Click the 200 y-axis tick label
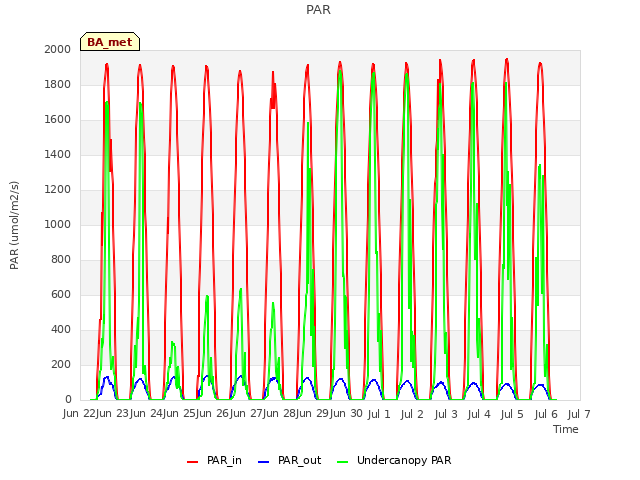Screen dimensions: 640x480 (x=61, y=365)
